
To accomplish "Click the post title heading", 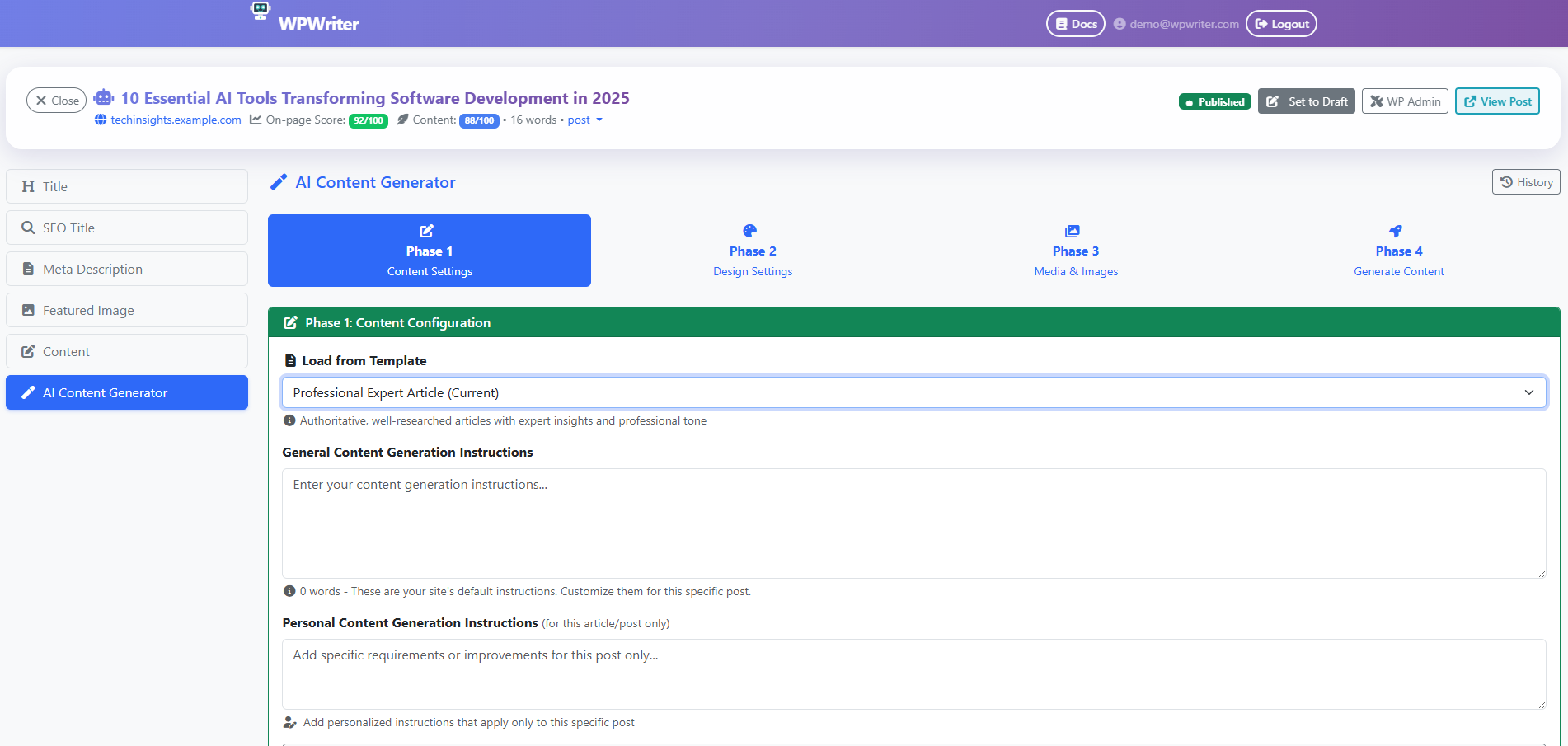I will pos(375,98).
